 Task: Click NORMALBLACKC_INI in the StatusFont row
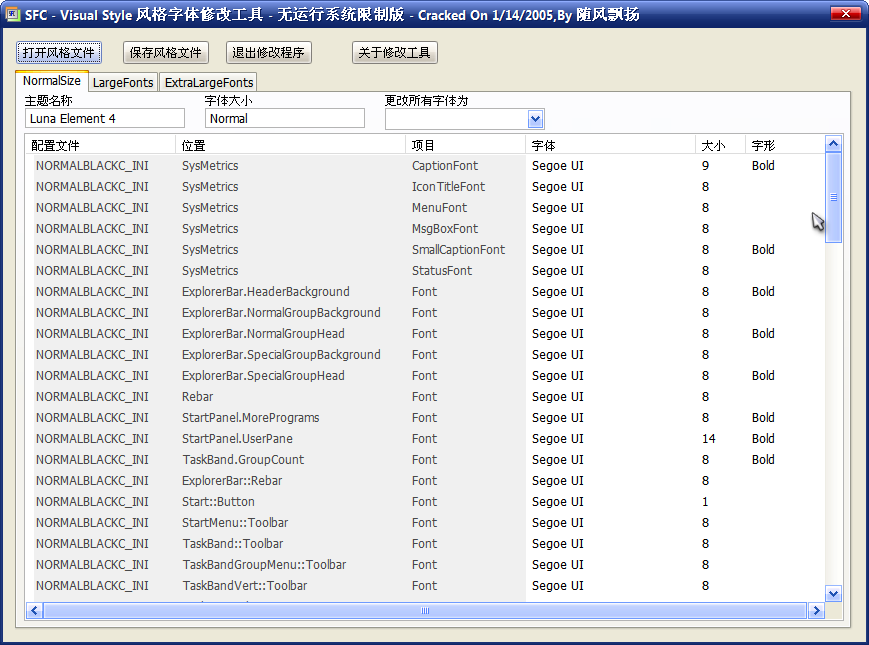92,271
